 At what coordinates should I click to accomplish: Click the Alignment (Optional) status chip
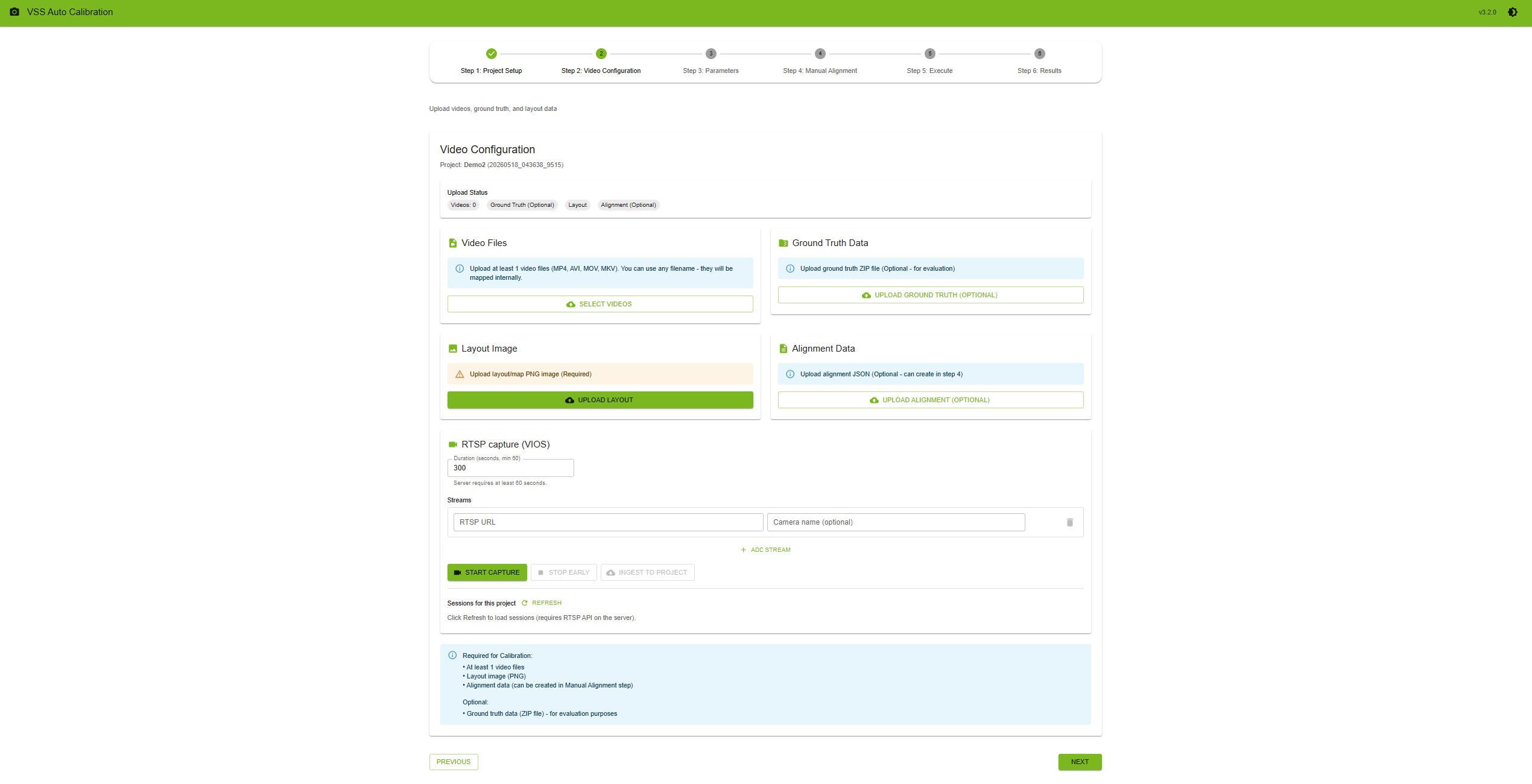[x=628, y=205]
